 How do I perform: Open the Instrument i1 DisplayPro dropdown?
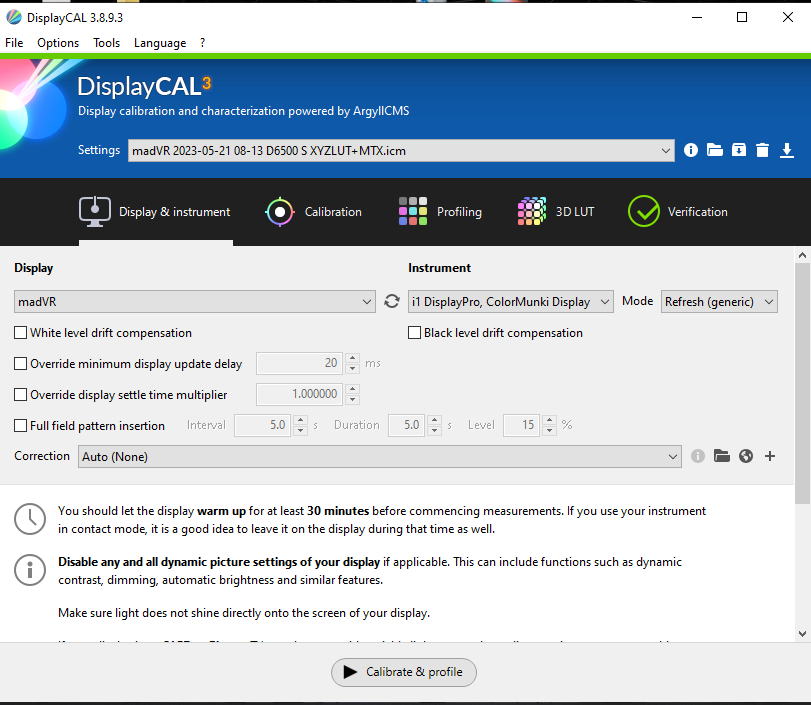coord(510,302)
